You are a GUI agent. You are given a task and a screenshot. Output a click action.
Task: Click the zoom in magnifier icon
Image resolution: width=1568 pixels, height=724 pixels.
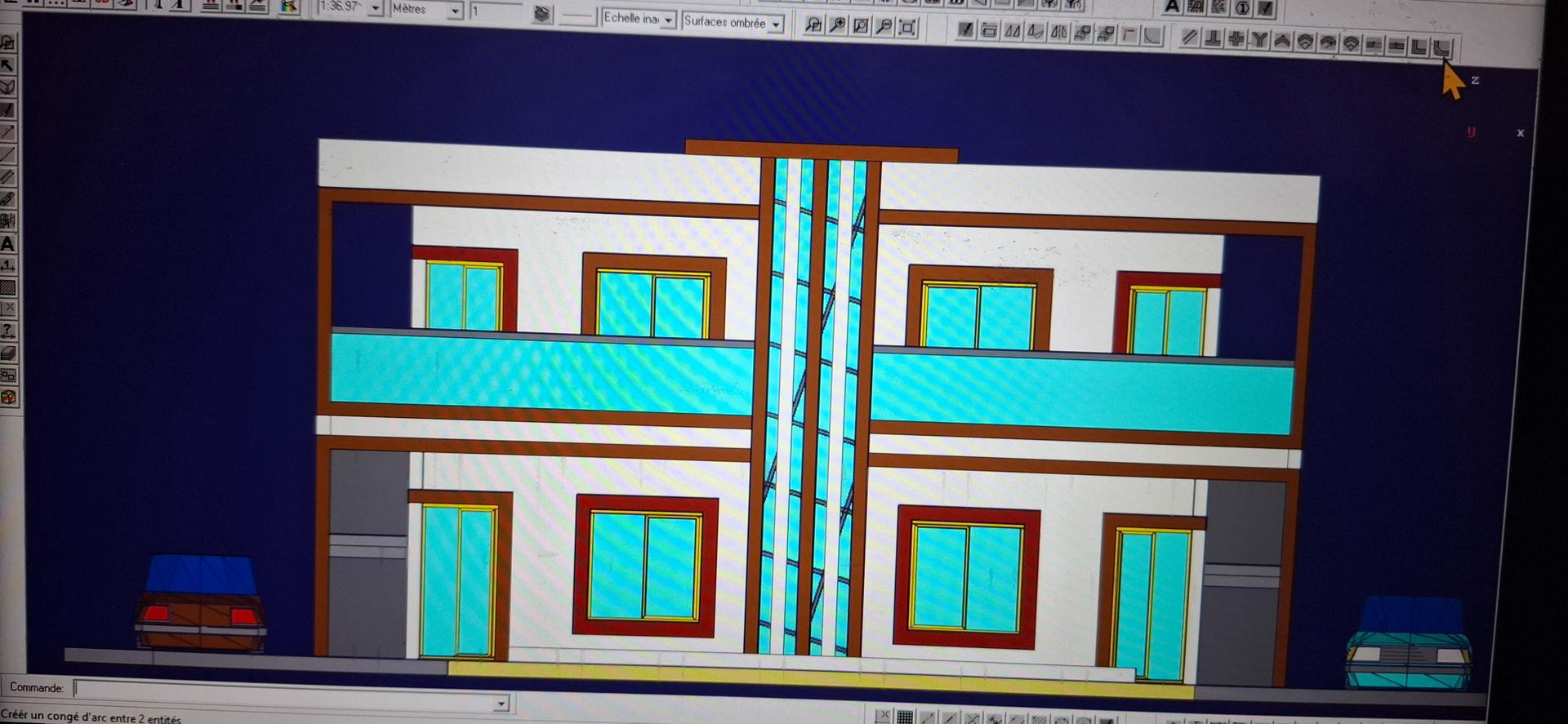pos(837,26)
